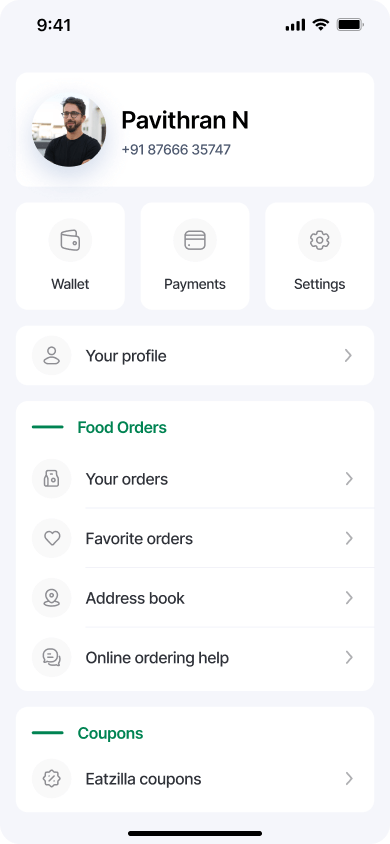
Task: Expand Online ordering help via chevron
Action: 349,657
